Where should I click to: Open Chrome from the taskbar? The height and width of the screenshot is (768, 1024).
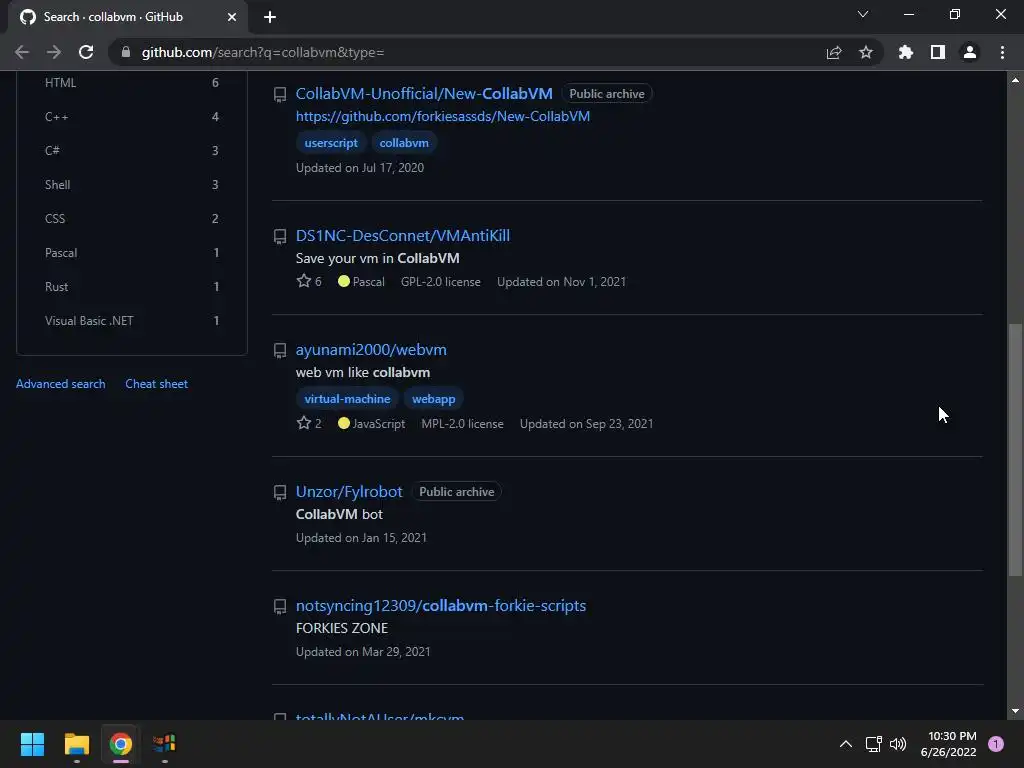pyautogui.click(x=121, y=744)
